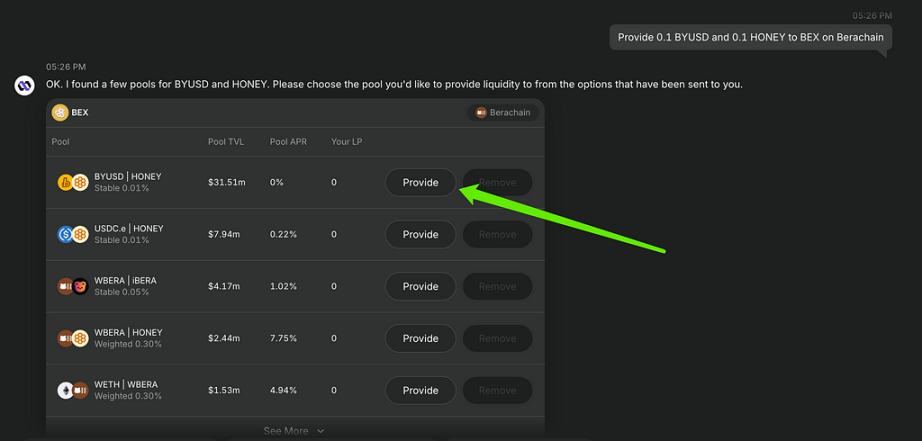This screenshot has height=441, width=922.
Task: Click the USDC.e | HONEY token pair icons
Action: click(x=73, y=235)
